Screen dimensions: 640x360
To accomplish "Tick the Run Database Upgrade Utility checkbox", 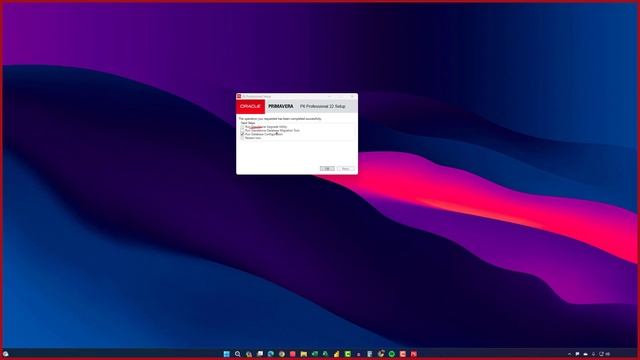I will 242,127.
